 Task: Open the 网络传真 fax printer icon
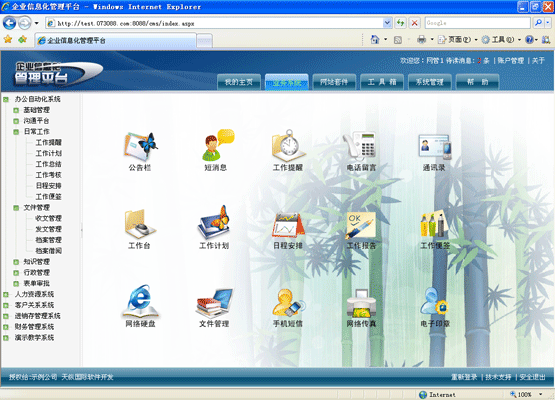pos(361,303)
